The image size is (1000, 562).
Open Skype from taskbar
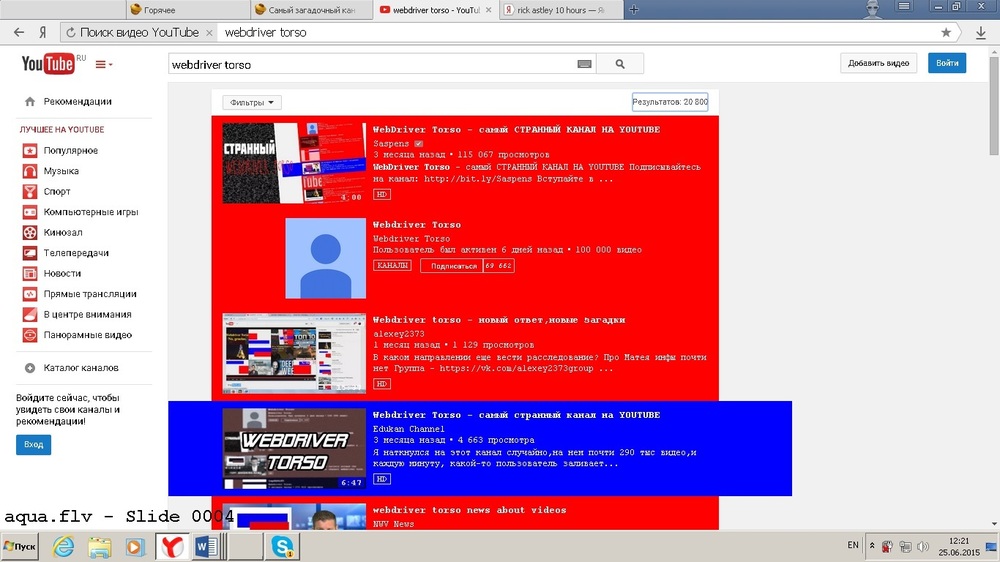point(283,547)
